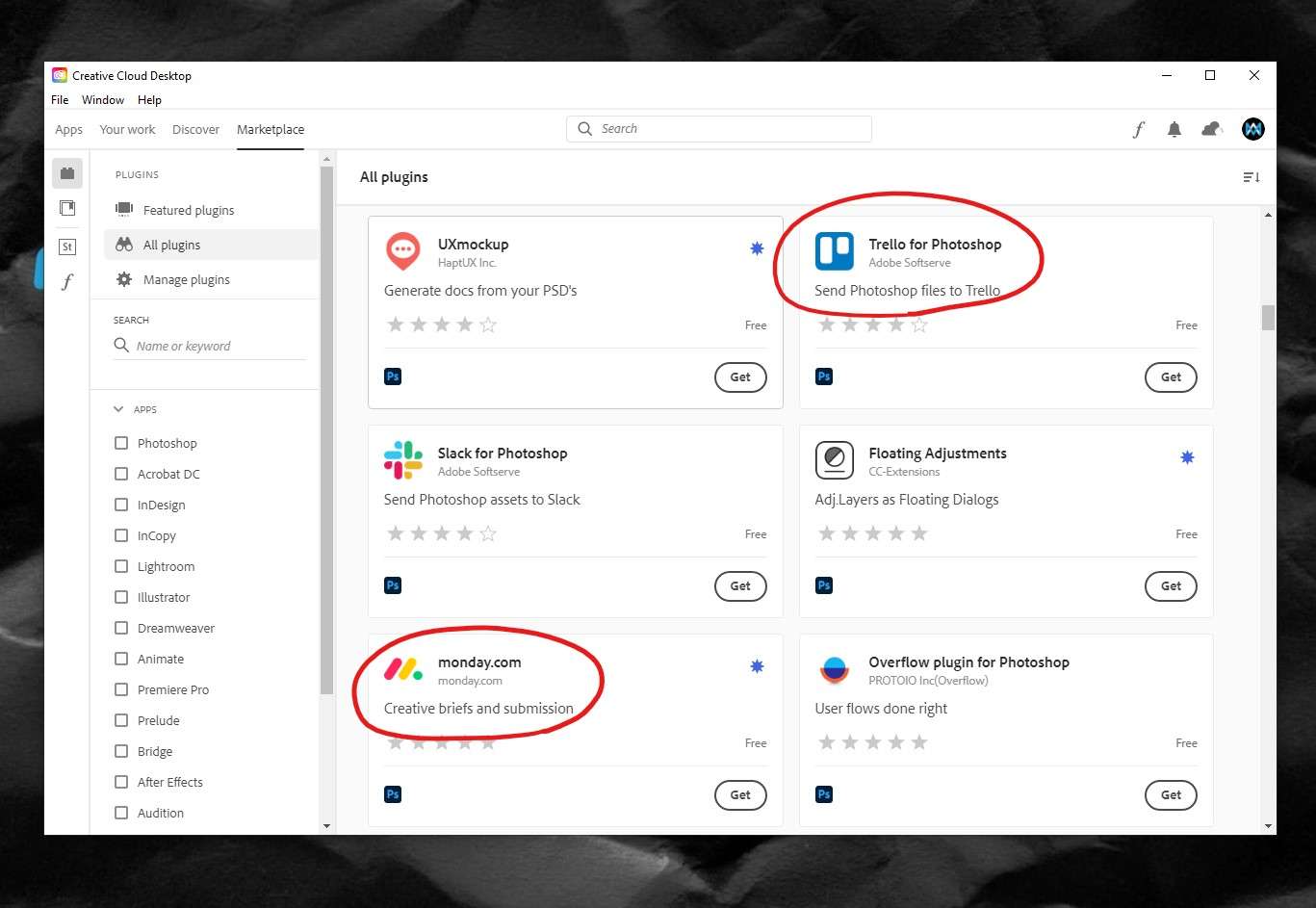Viewport: 1316px width, 908px height.
Task: Check the Bridge filter checkbox
Action: (121, 751)
